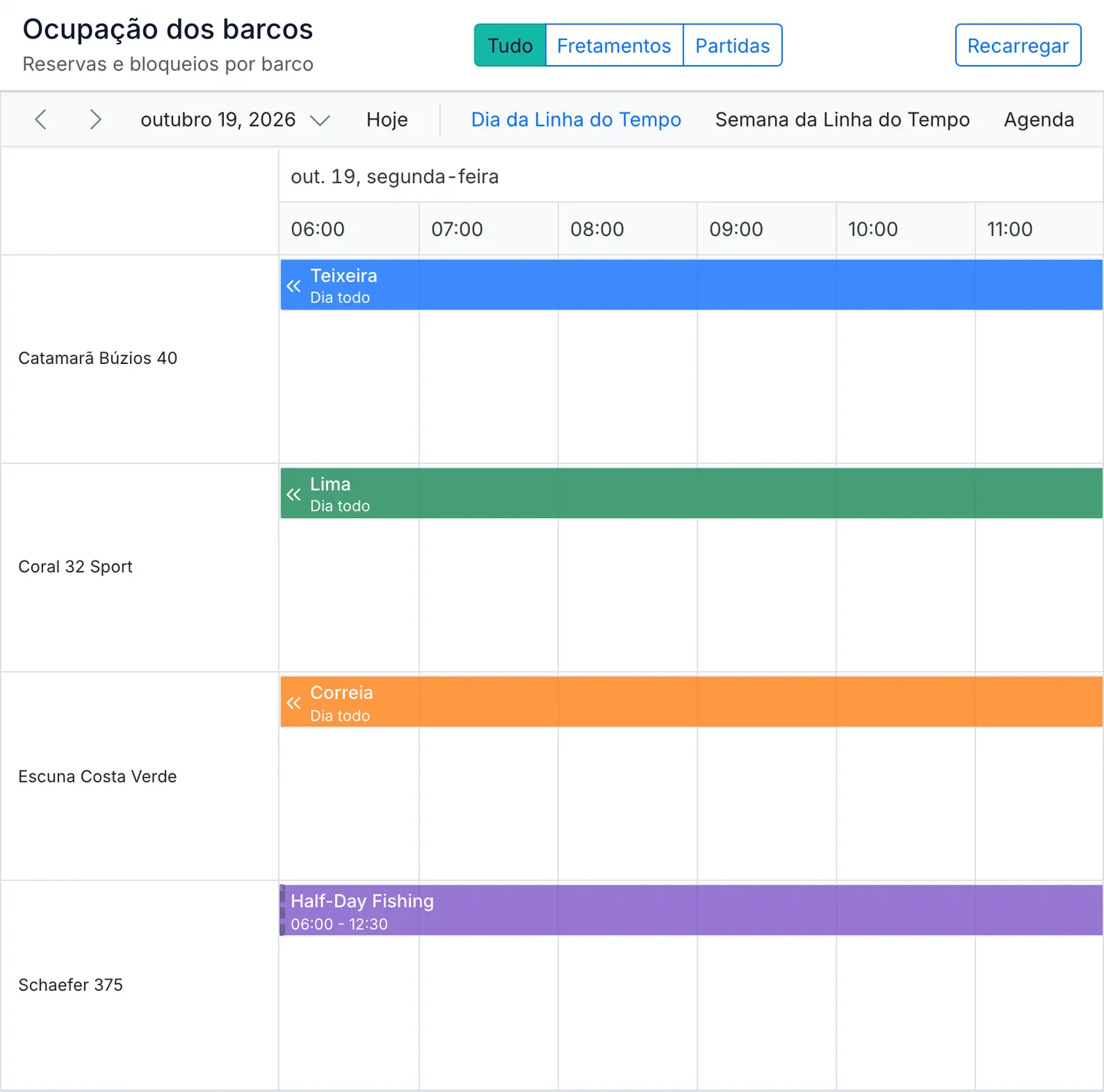Click the Reservas e bloqueios por barco subtitle
The height and width of the screenshot is (1092, 1104).
(x=168, y=64)
